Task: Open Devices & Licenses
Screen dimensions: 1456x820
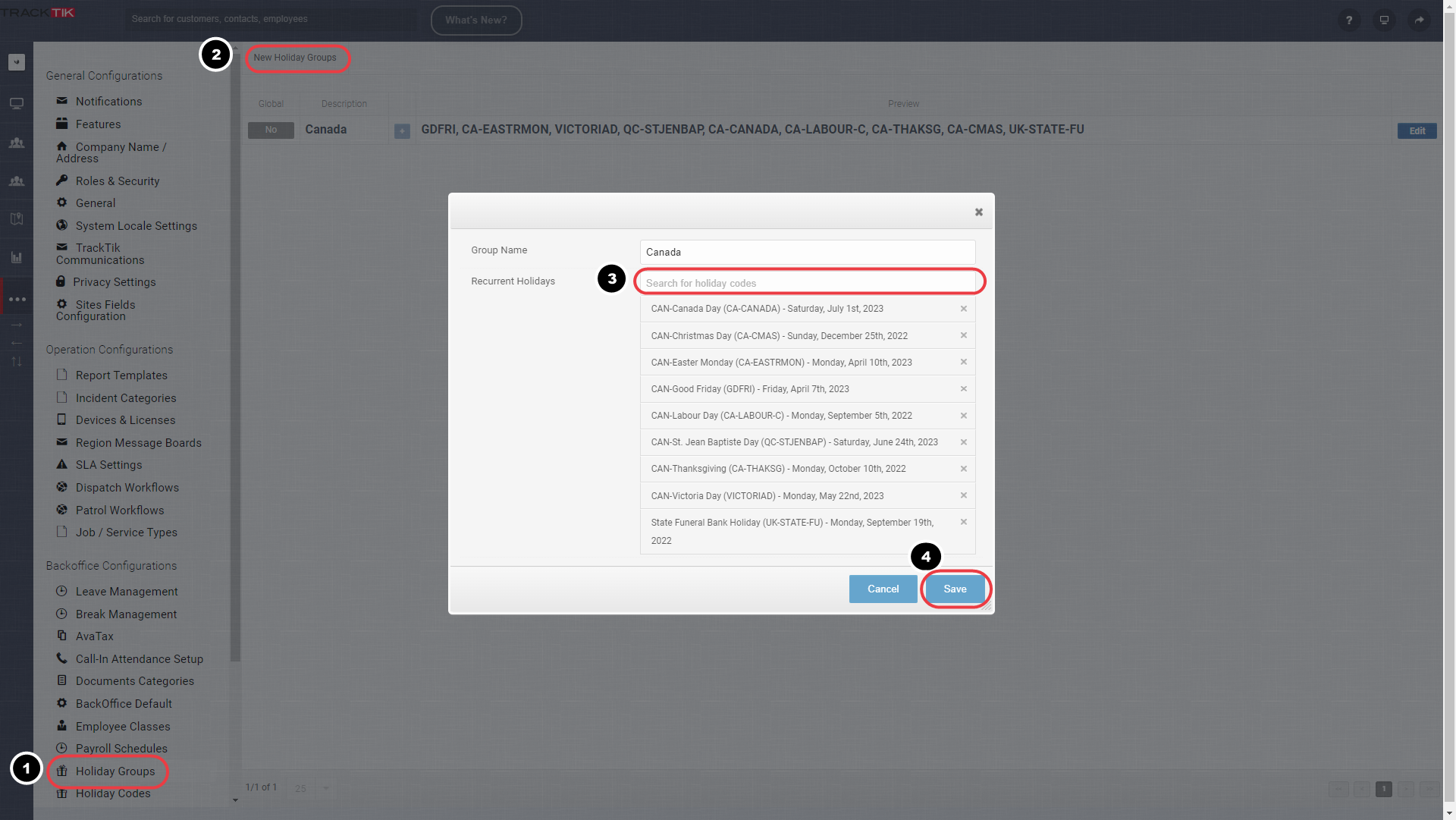Action: 125,420
